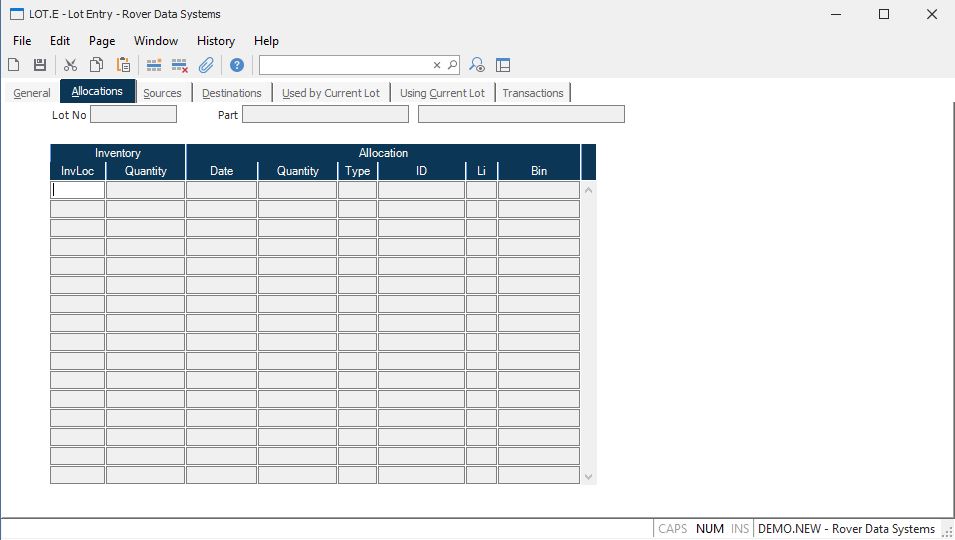Click the record lookup eye icon
Screen dimensions: 955x540
click(x=477, y=65)
